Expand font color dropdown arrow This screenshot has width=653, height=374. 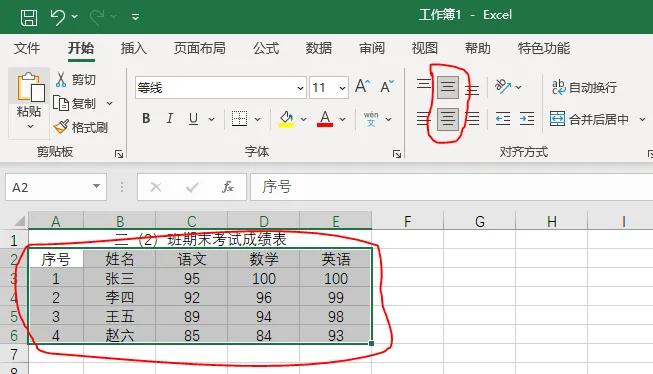point(342,120)
